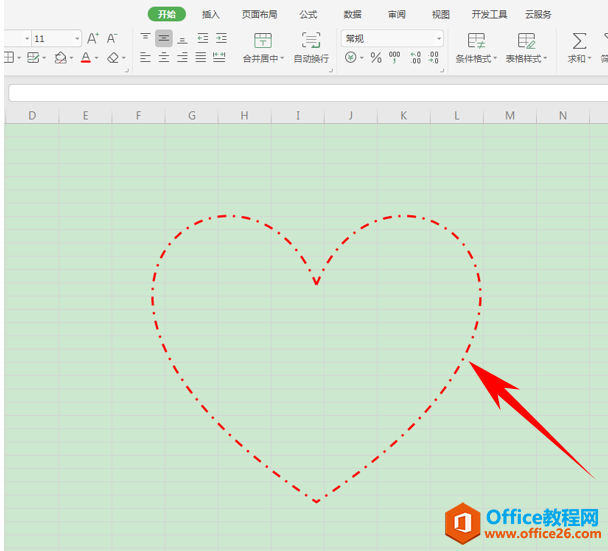The width and height of the screenshot is (608, 551).
Task: Expand the 表格样式 dropdown arrow
Action: 545,58
